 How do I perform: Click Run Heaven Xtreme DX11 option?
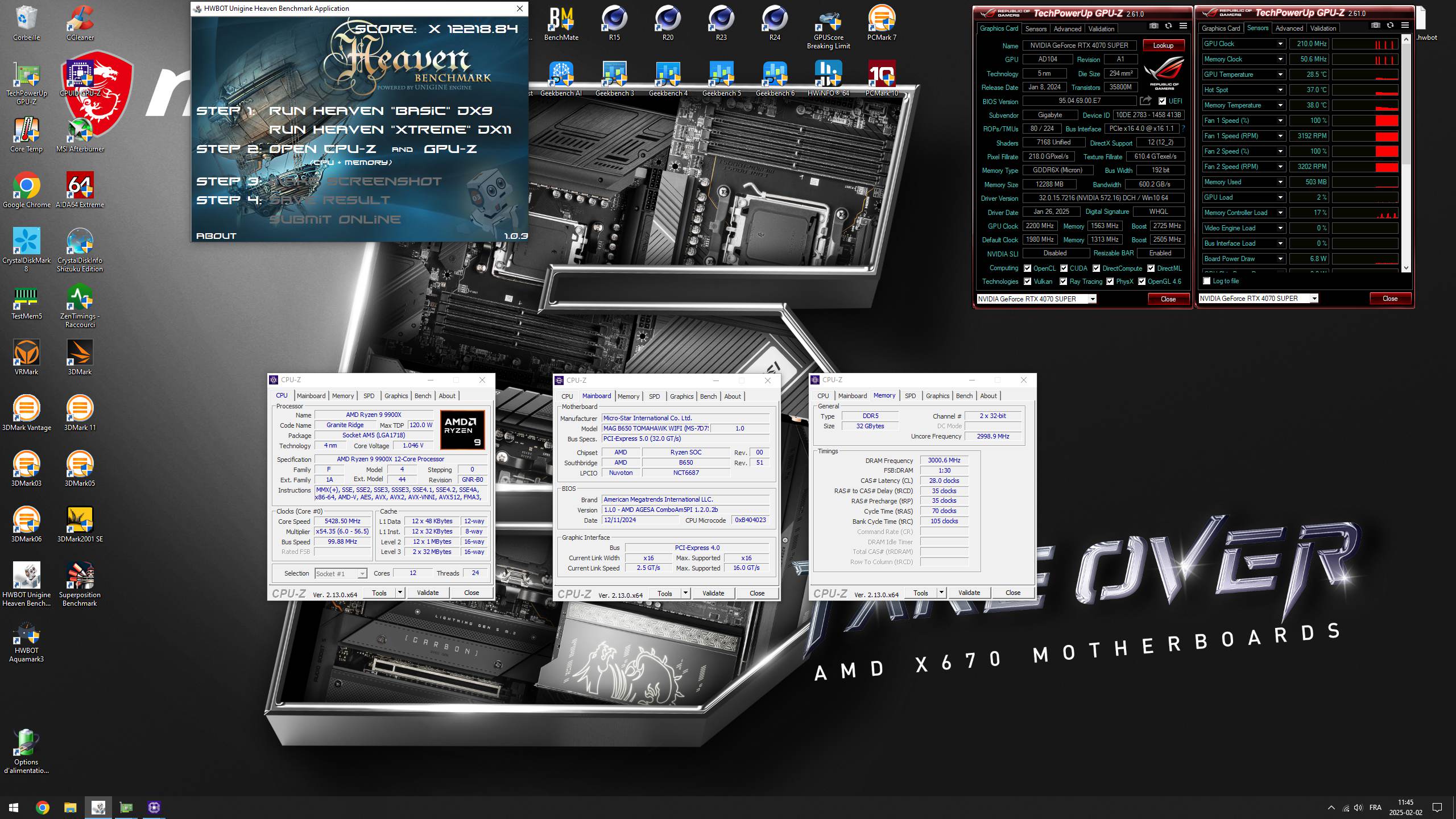pyautogui.click(x=390, y=130)
